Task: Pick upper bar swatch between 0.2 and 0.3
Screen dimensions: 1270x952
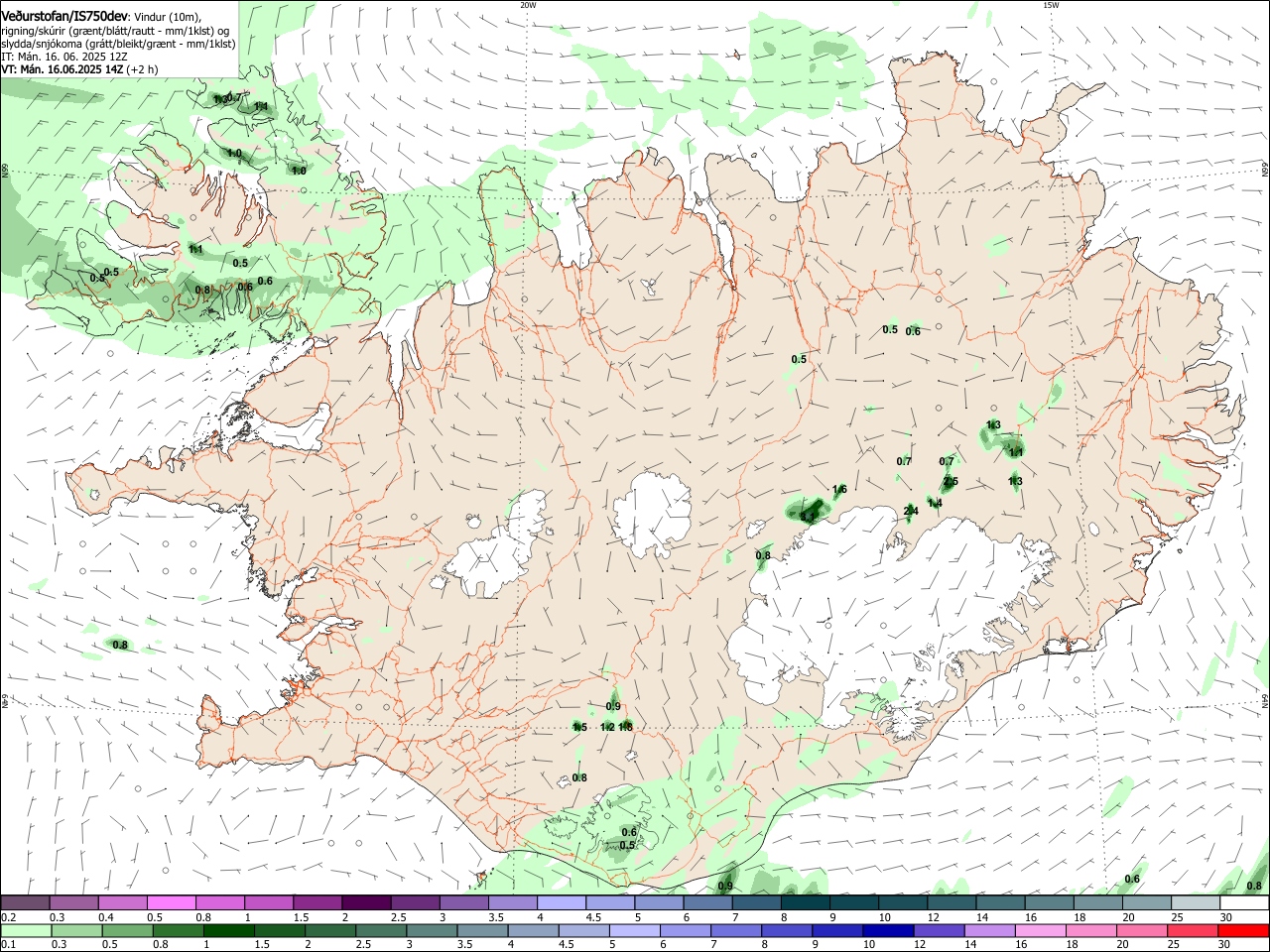Action: (25, 902)
